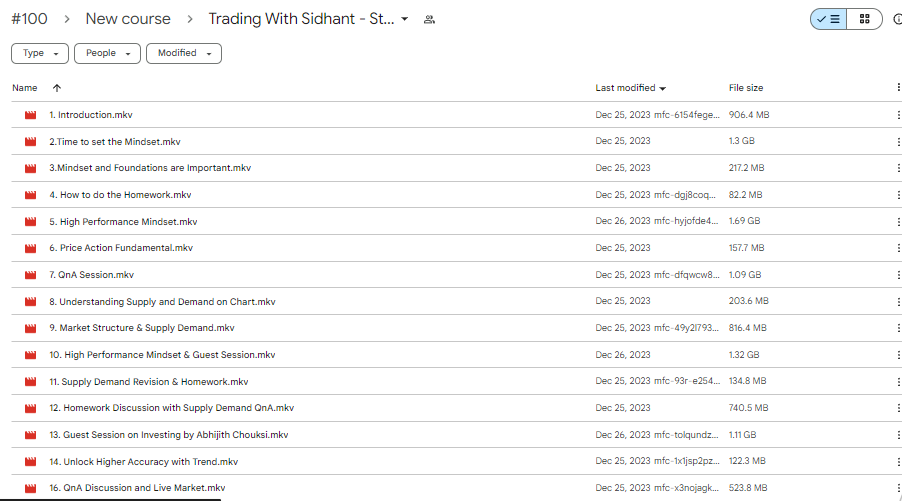Click the video icon for 1. Introduction.mkv
The height and width of the screenshot is (501, 902).
click(30, 115)
